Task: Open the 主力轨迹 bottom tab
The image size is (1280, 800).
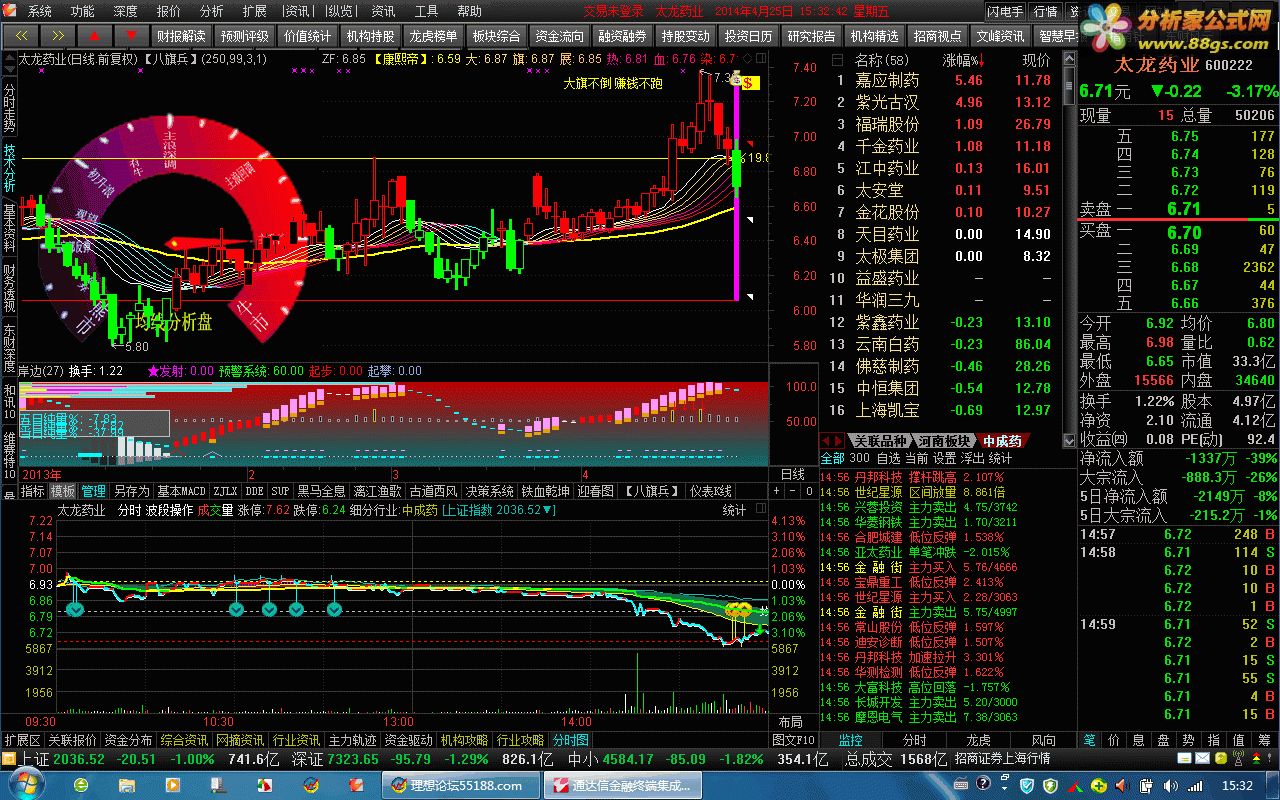Action: (x=352, y=740)
